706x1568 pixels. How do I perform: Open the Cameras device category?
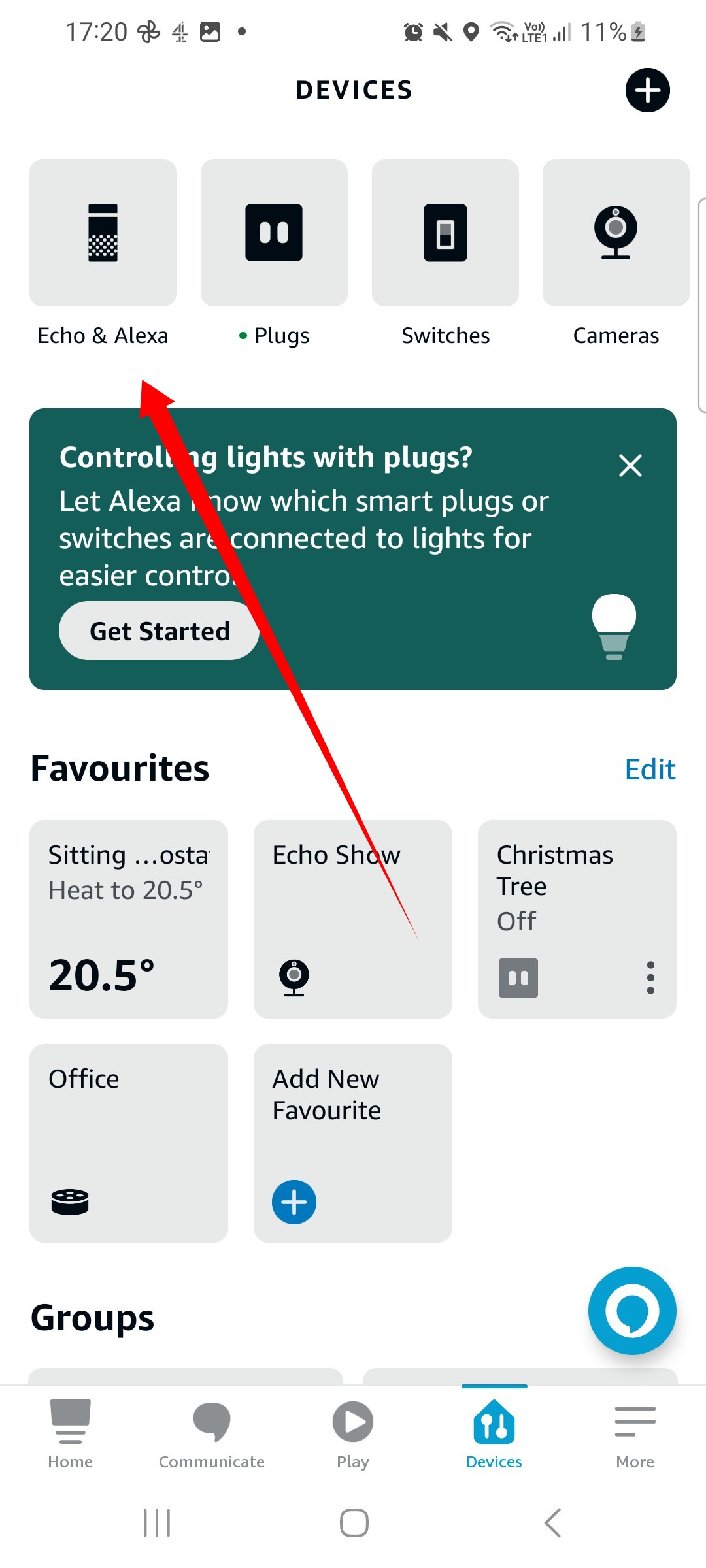coord(616,233)
